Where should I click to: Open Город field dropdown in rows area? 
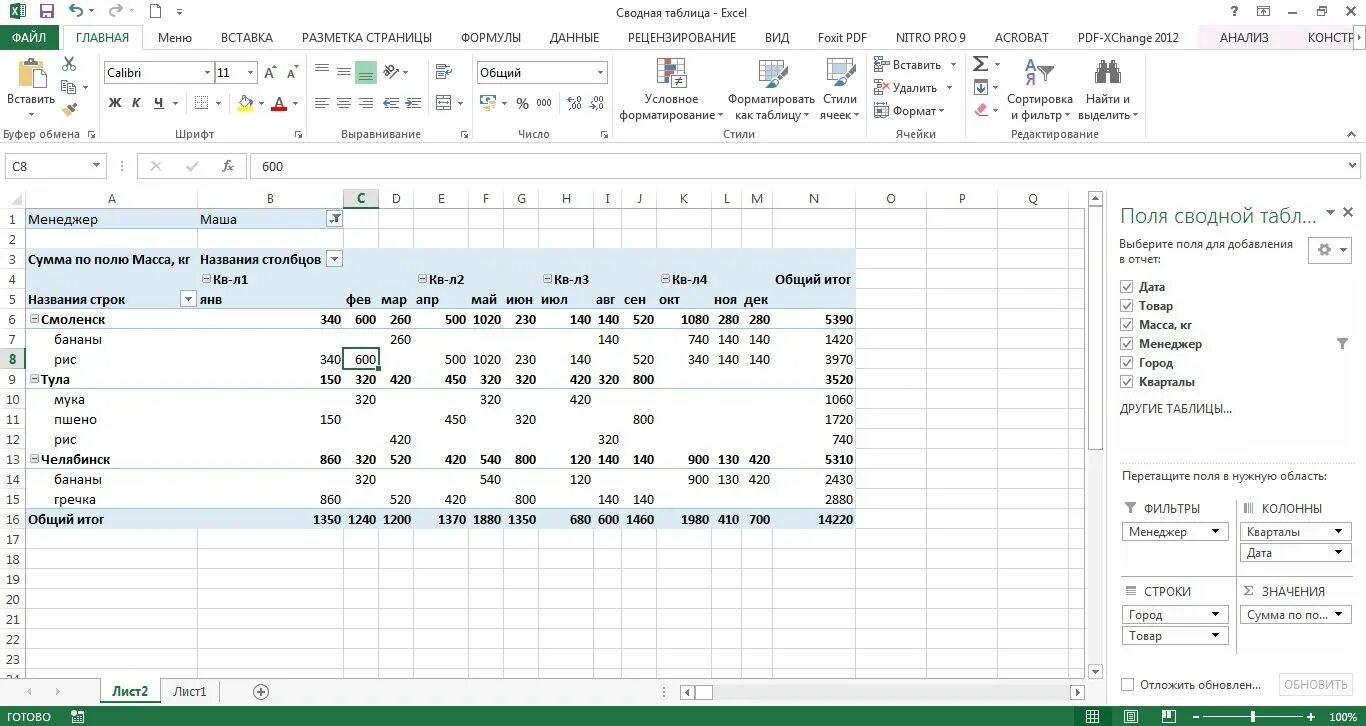pos(1216,615)
